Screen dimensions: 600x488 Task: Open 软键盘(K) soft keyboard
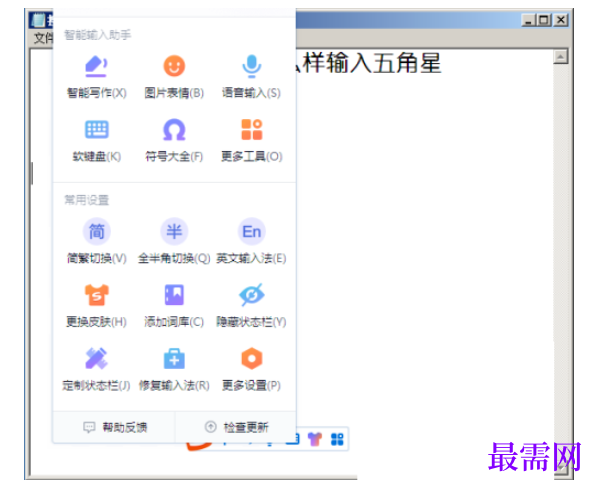click(96, 140)
